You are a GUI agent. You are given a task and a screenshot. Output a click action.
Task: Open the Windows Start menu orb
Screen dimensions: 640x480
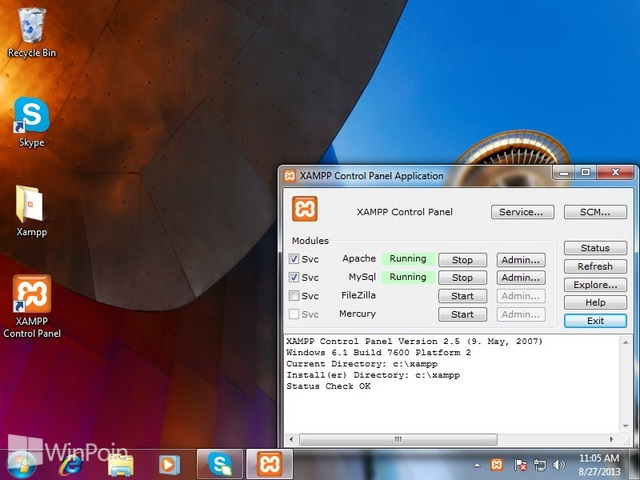20,464
